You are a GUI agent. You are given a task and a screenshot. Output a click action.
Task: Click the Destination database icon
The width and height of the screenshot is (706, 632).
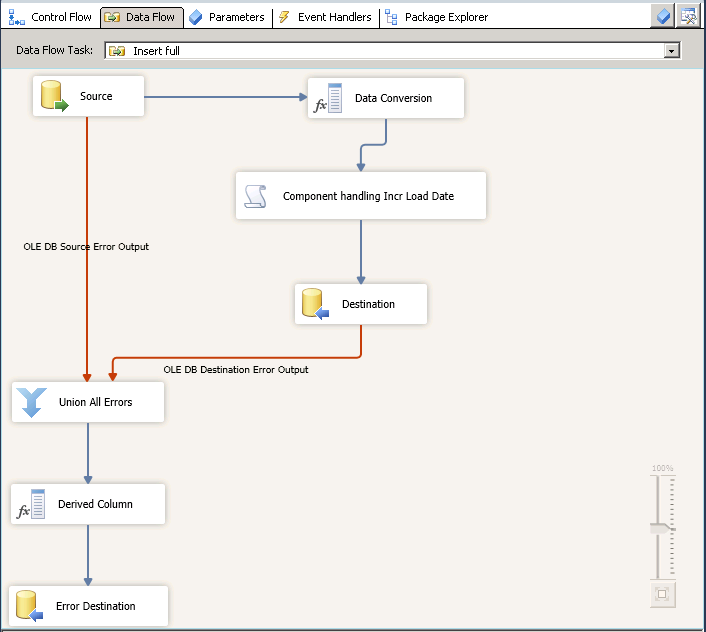[316, 305]
